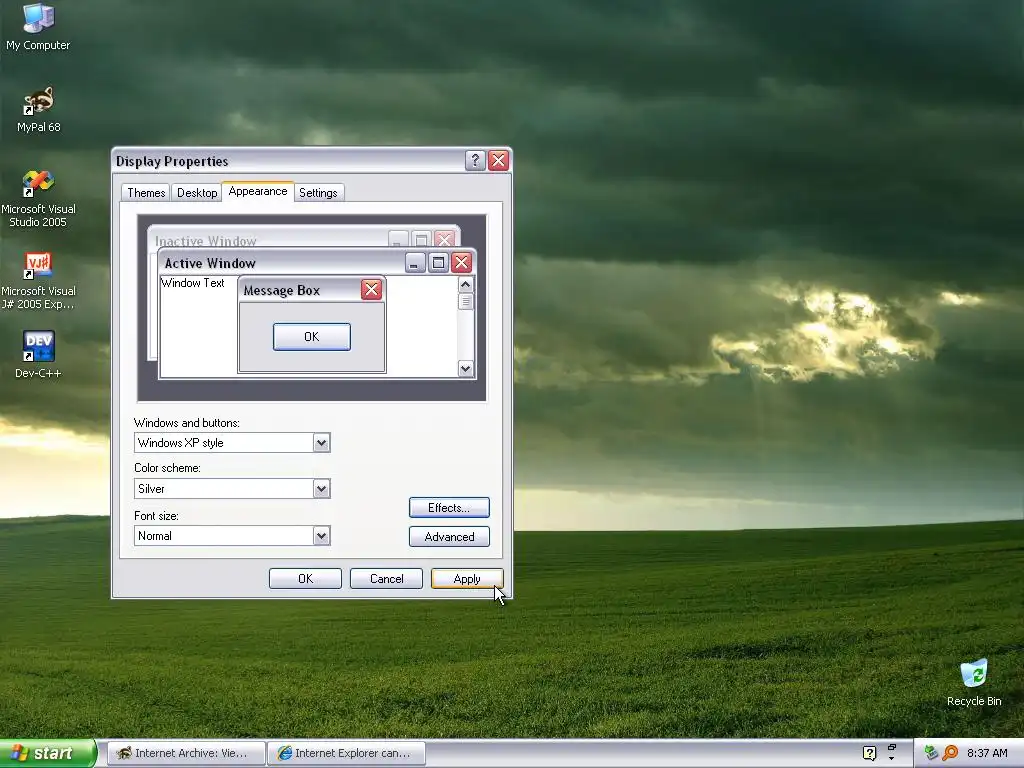Click the Active Window preview close icon
This screenshot has width=1024, height=768.
(461, 263)
